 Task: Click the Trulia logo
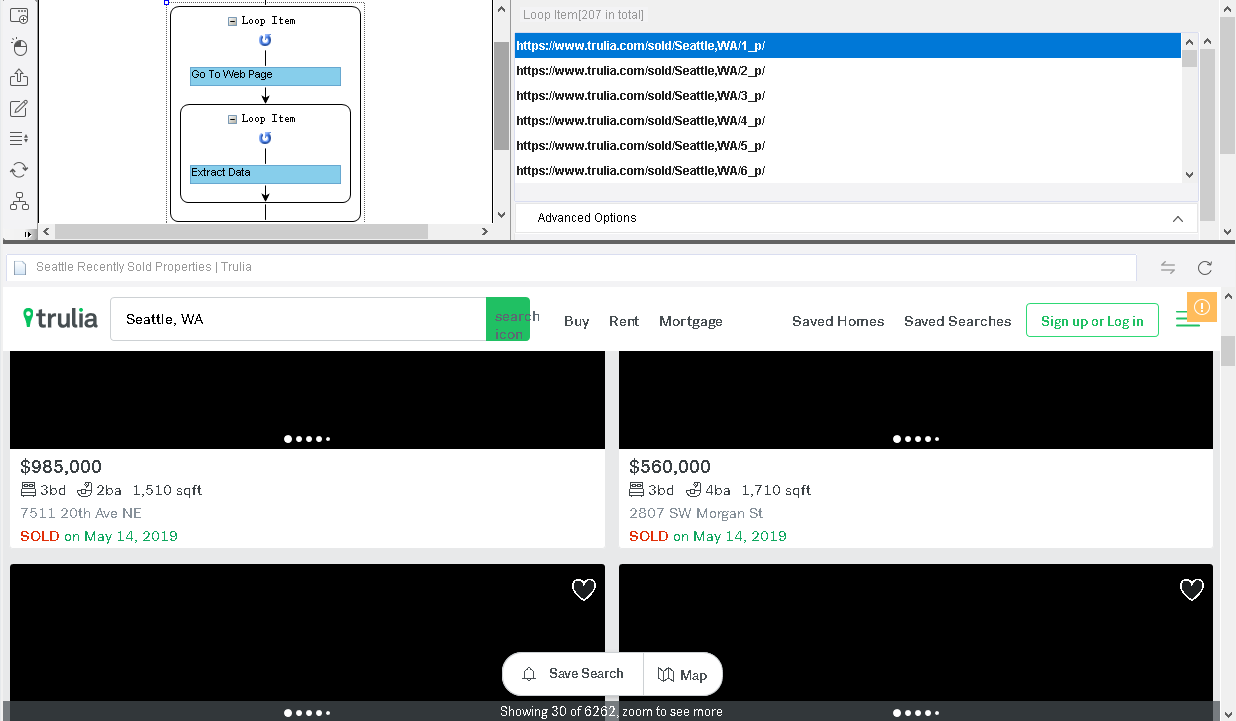[x=60, y=318]
